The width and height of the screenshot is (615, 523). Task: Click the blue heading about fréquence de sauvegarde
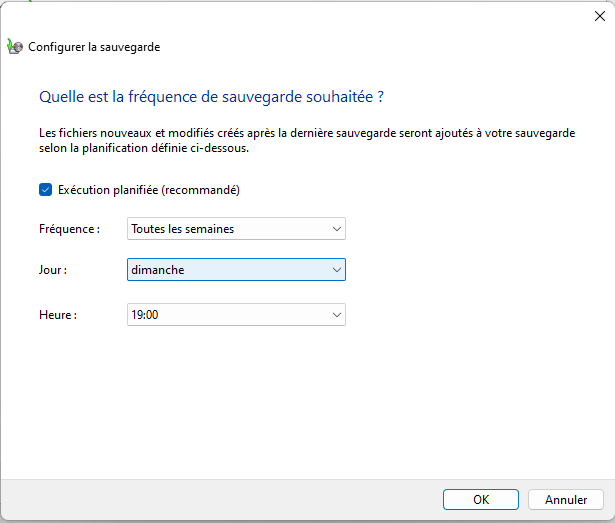(x=212, y=97)
